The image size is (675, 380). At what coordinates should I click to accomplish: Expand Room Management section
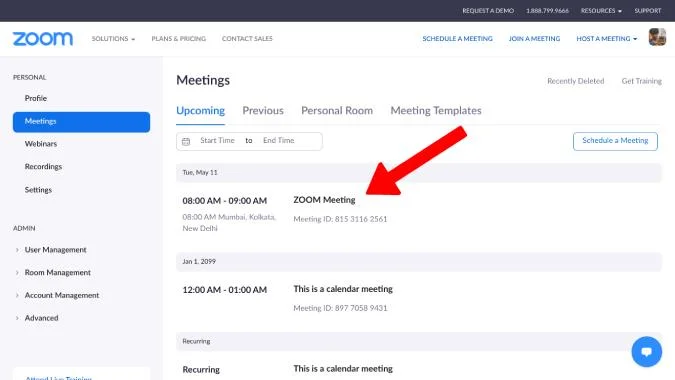pos(57,272)
